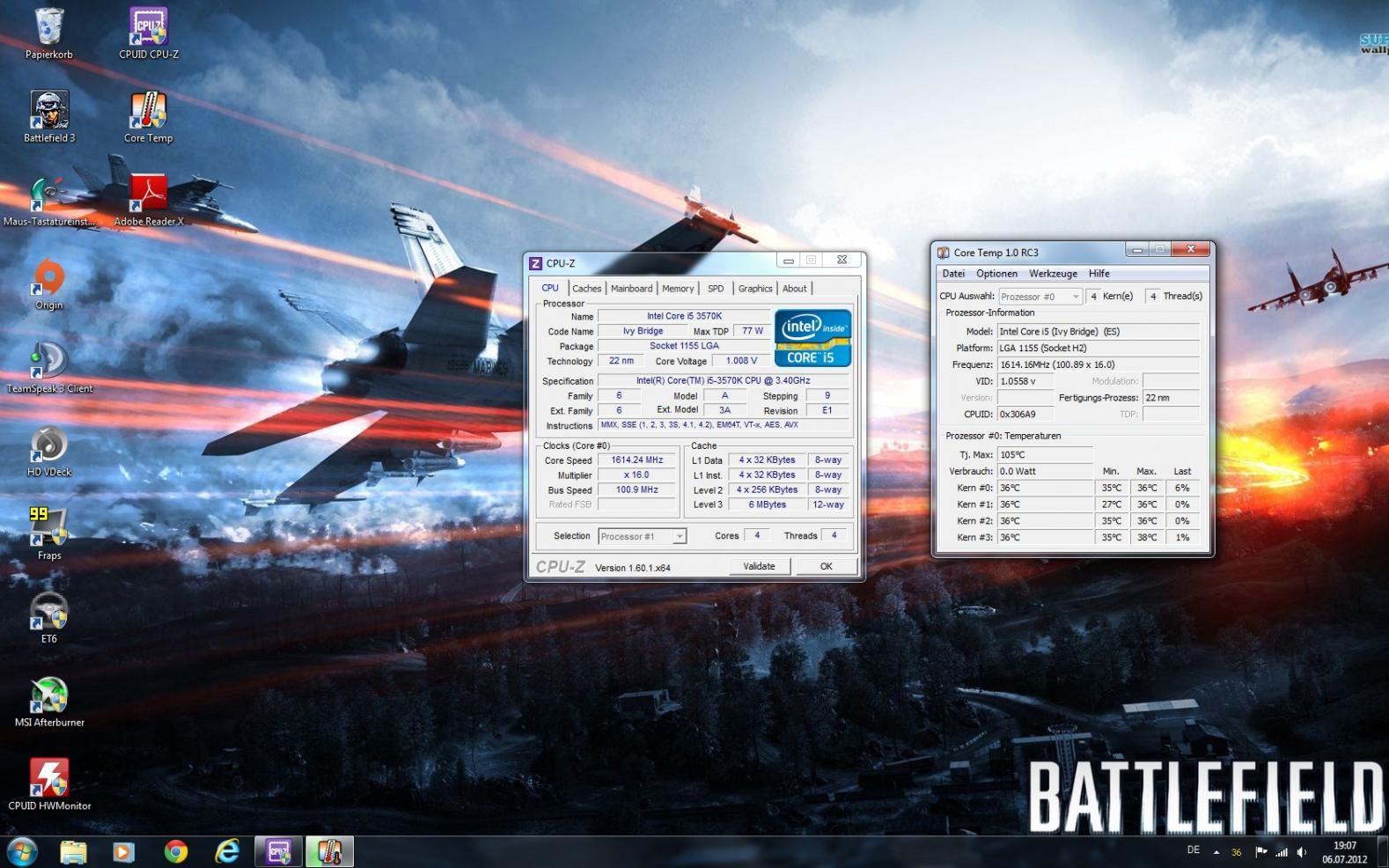This screenshot has height=868, width=1389.
Task: Click the Level 3 cache 6 MBytes value
Action: pos(768,505)
